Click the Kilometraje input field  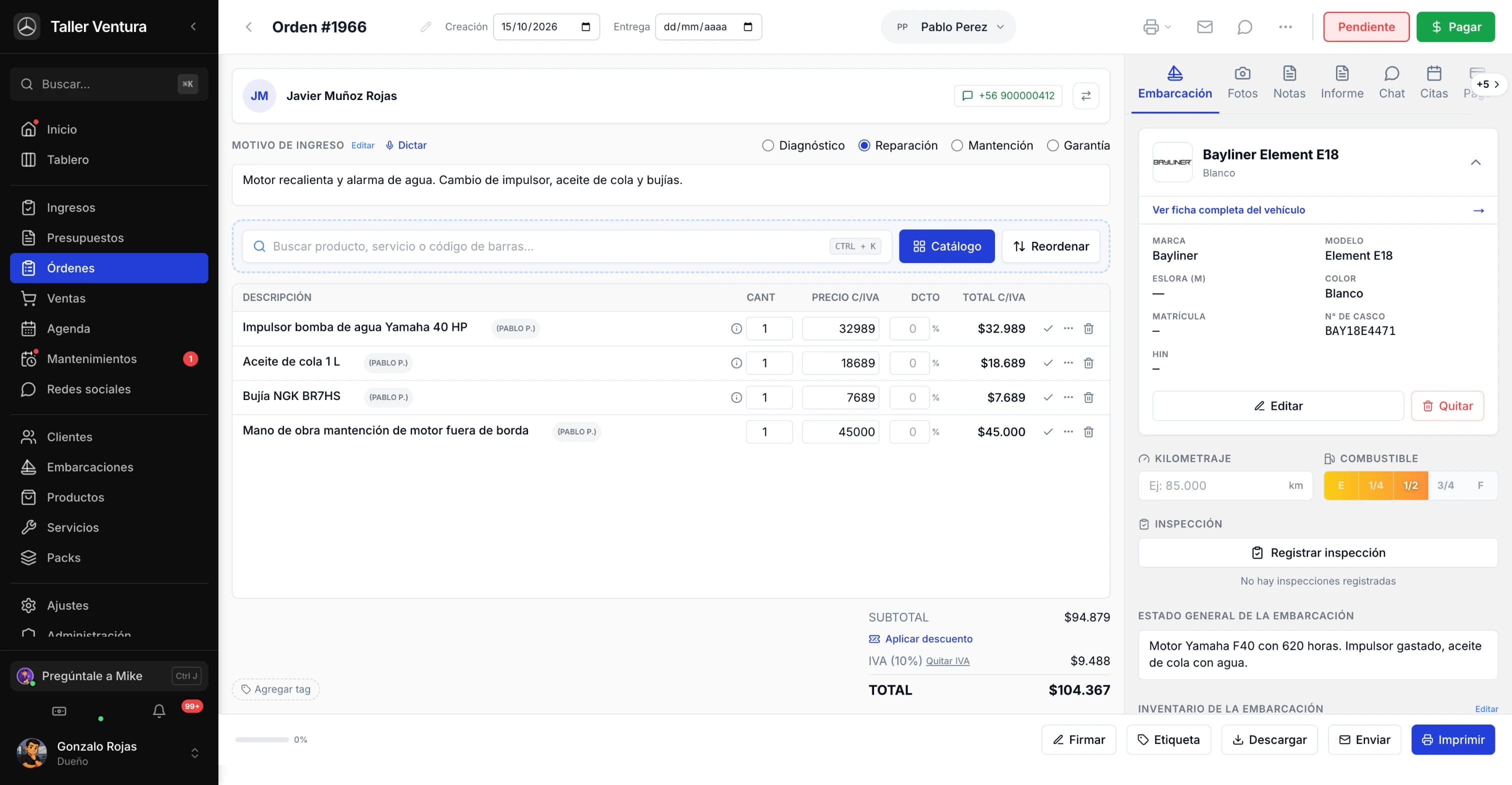pyautogui.click(x=1225, y=485)
